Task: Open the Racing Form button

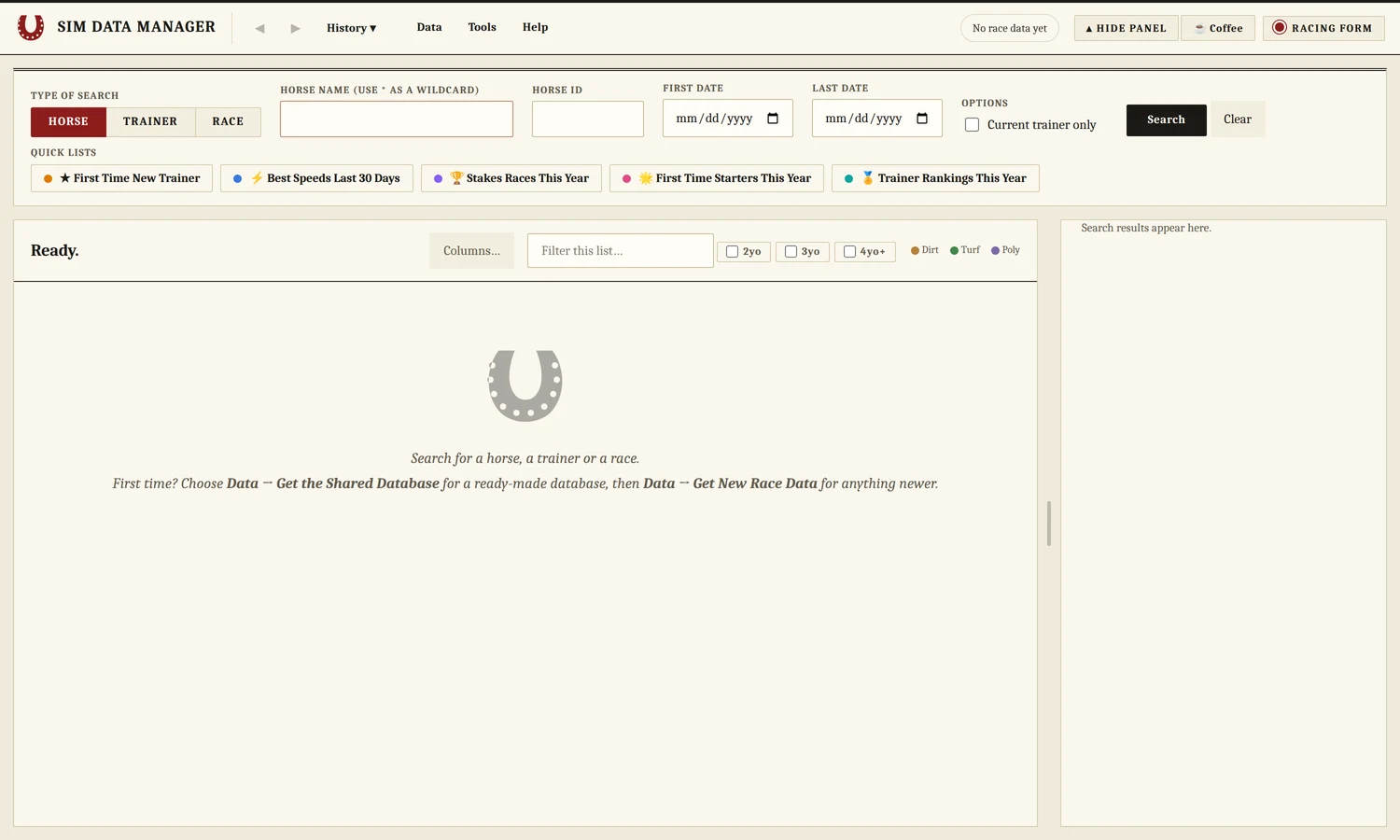Action: click(x=1323, y=28)
